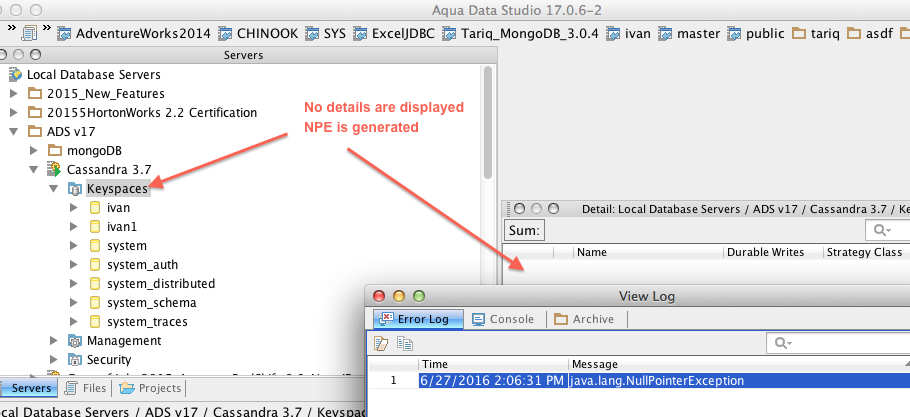Switch to the Files tab
910x417 pixels.
click(86, 388)
